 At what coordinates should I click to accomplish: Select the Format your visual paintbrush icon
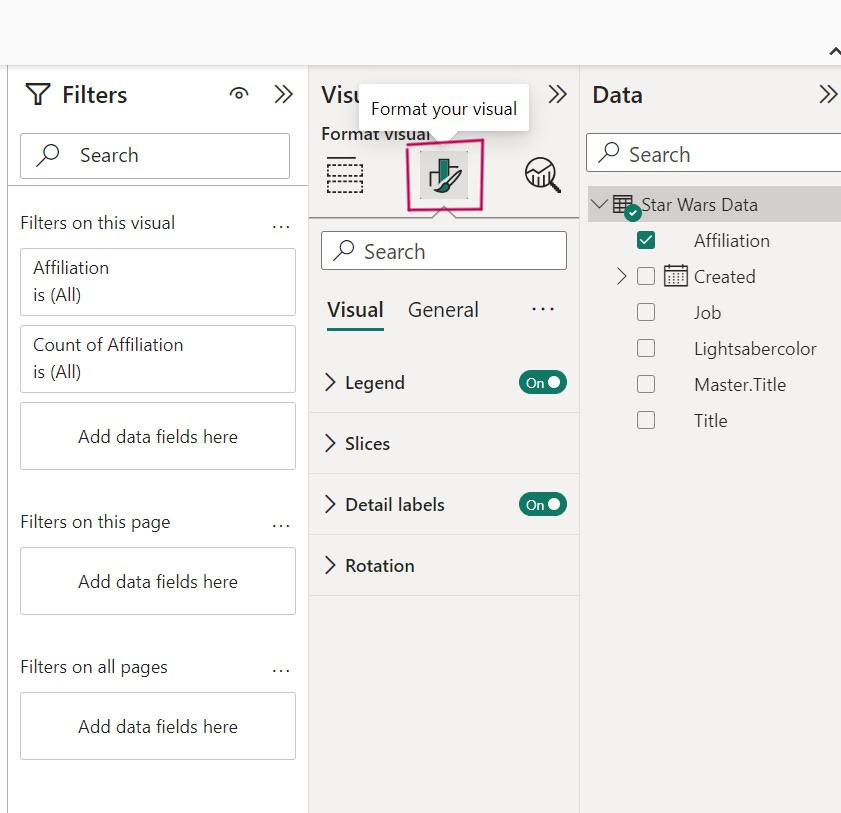(x=444, y=175)
